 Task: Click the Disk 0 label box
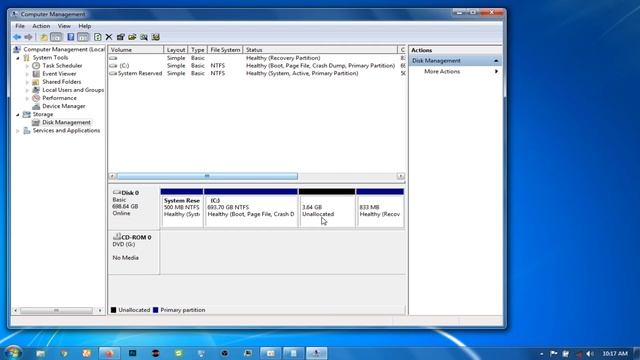tap(134, 208)
